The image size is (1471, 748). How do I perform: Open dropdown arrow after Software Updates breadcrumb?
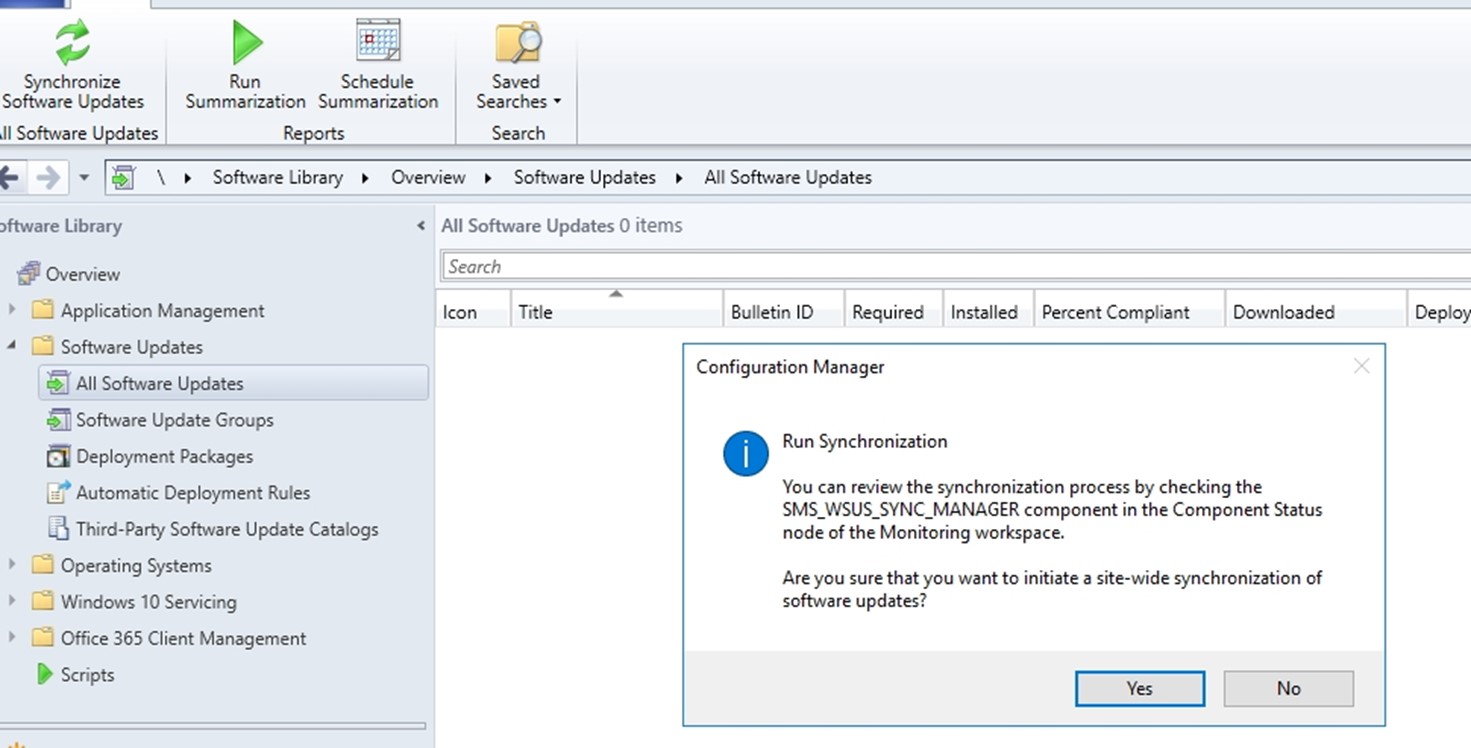679,178
